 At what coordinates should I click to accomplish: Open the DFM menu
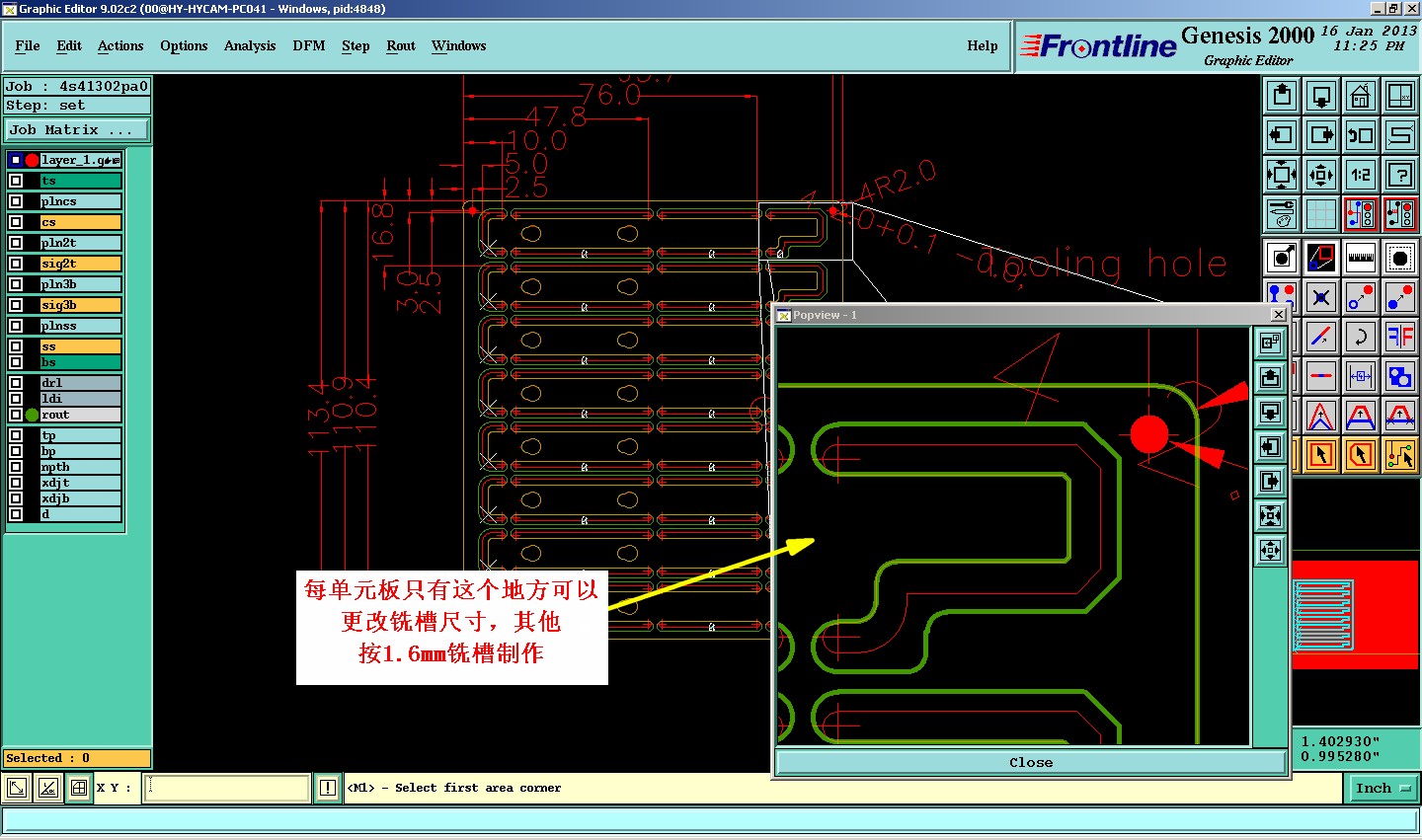click(x=309, y=45)
